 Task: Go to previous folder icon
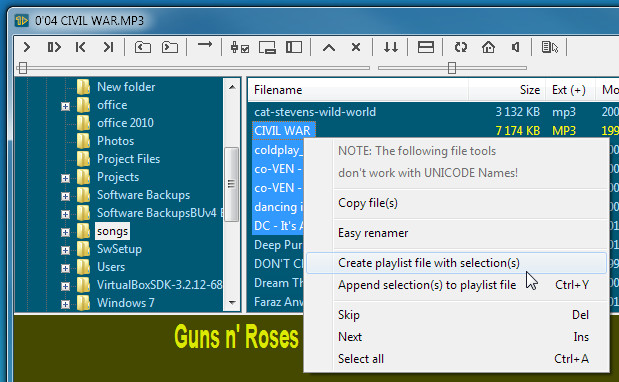(143, 47)
